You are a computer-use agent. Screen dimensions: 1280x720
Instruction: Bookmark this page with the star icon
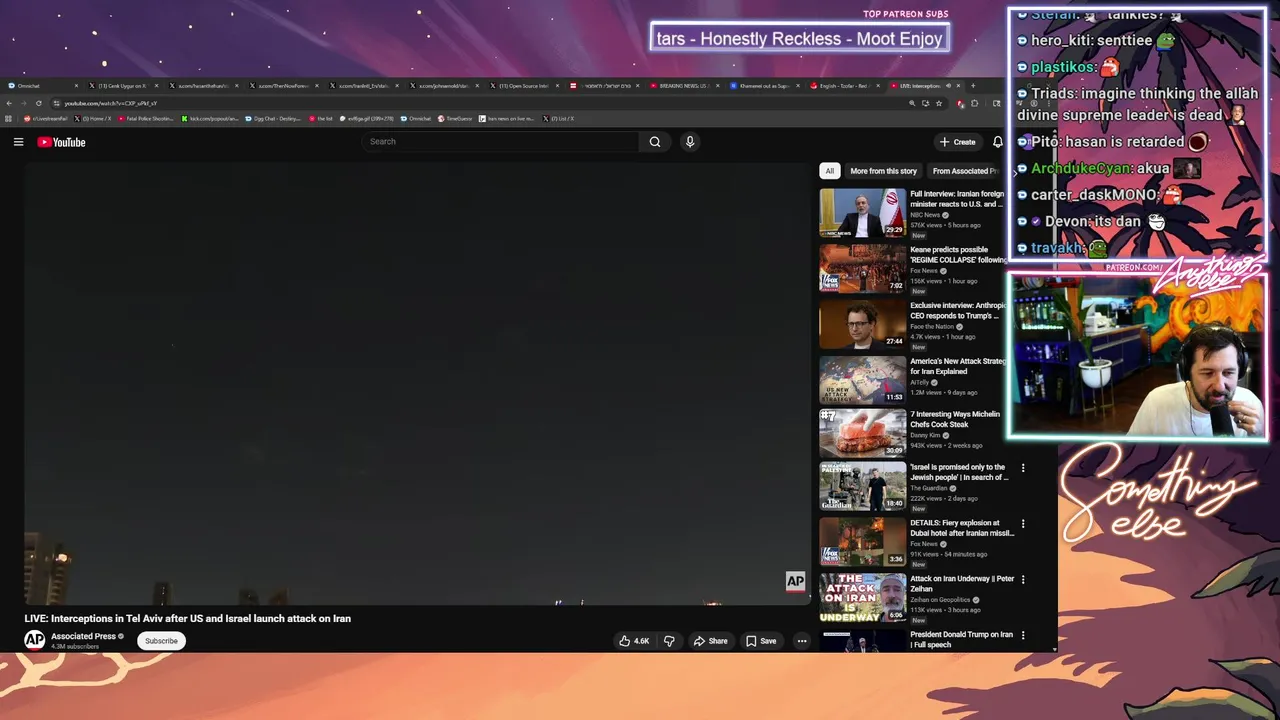938,103
